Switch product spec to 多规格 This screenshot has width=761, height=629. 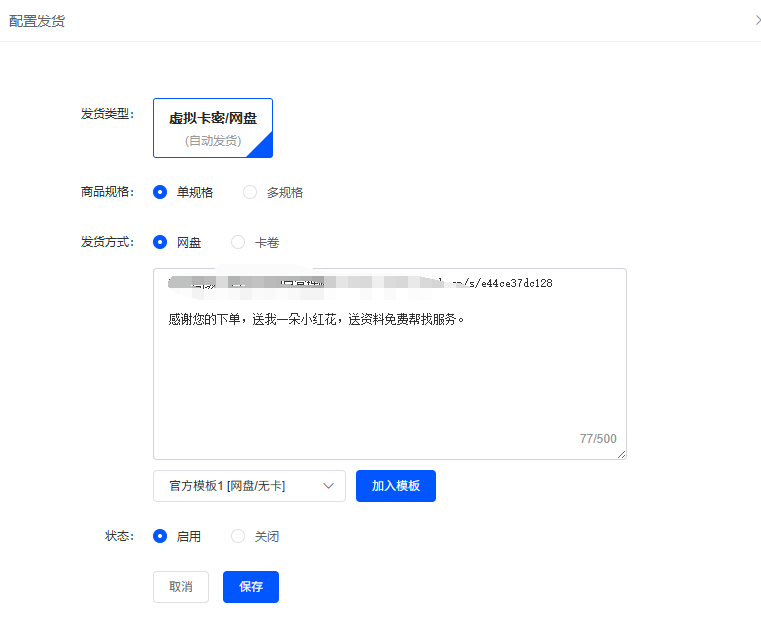click(250, 192)
